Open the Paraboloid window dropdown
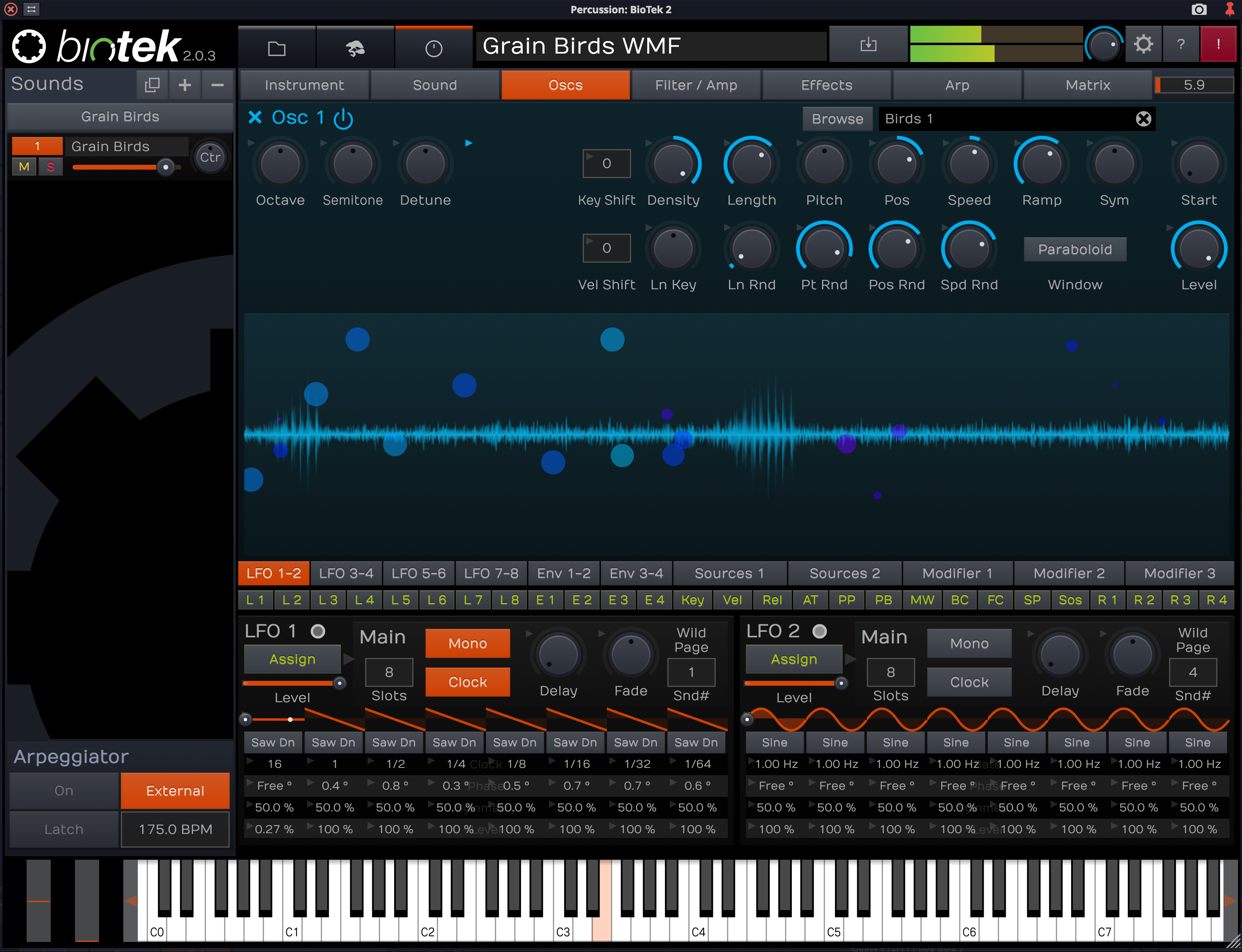Viewport: 1242px width, 952px height. (1074, 249)
